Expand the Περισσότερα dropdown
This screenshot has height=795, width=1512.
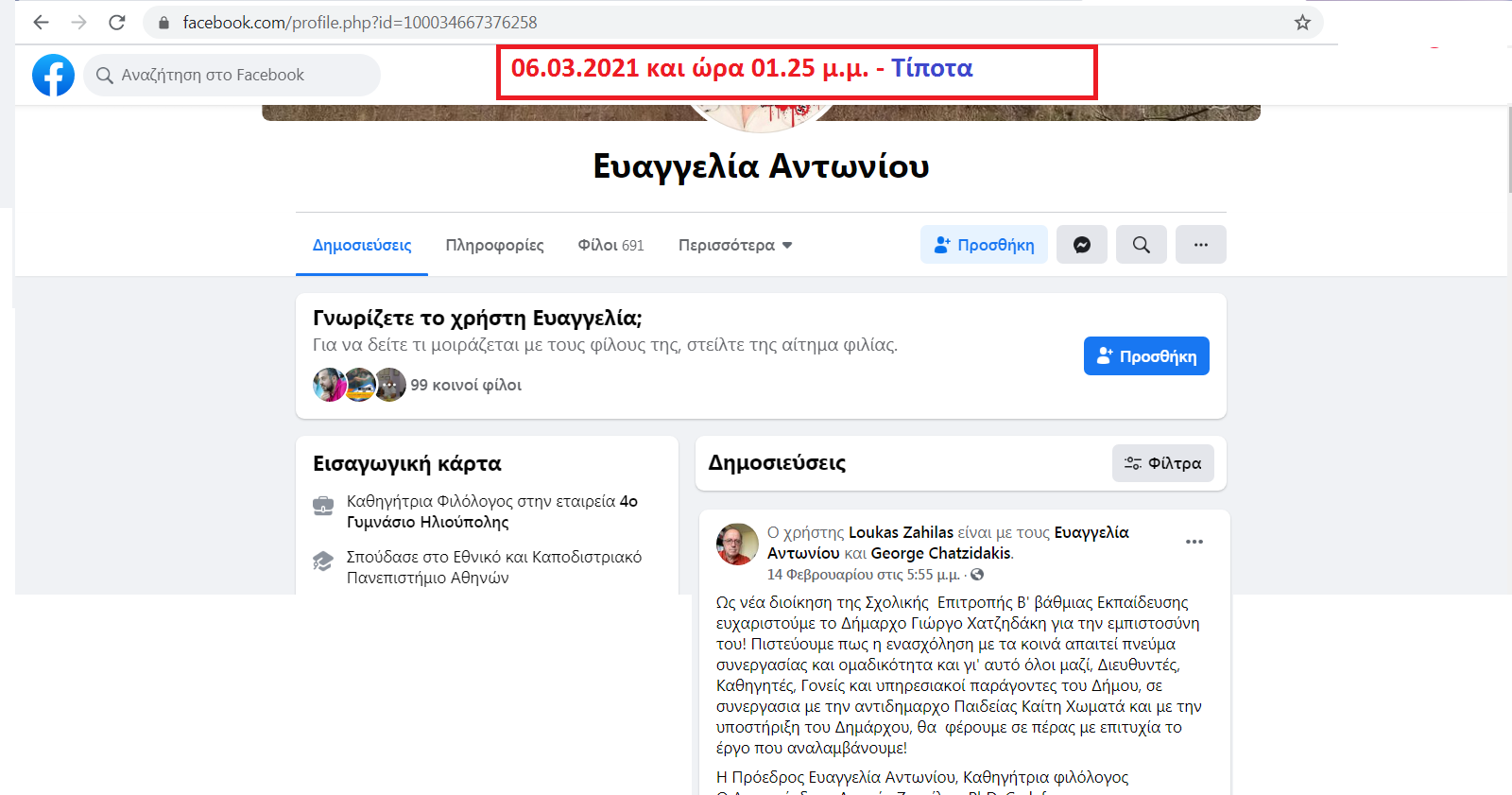point(735,245)
